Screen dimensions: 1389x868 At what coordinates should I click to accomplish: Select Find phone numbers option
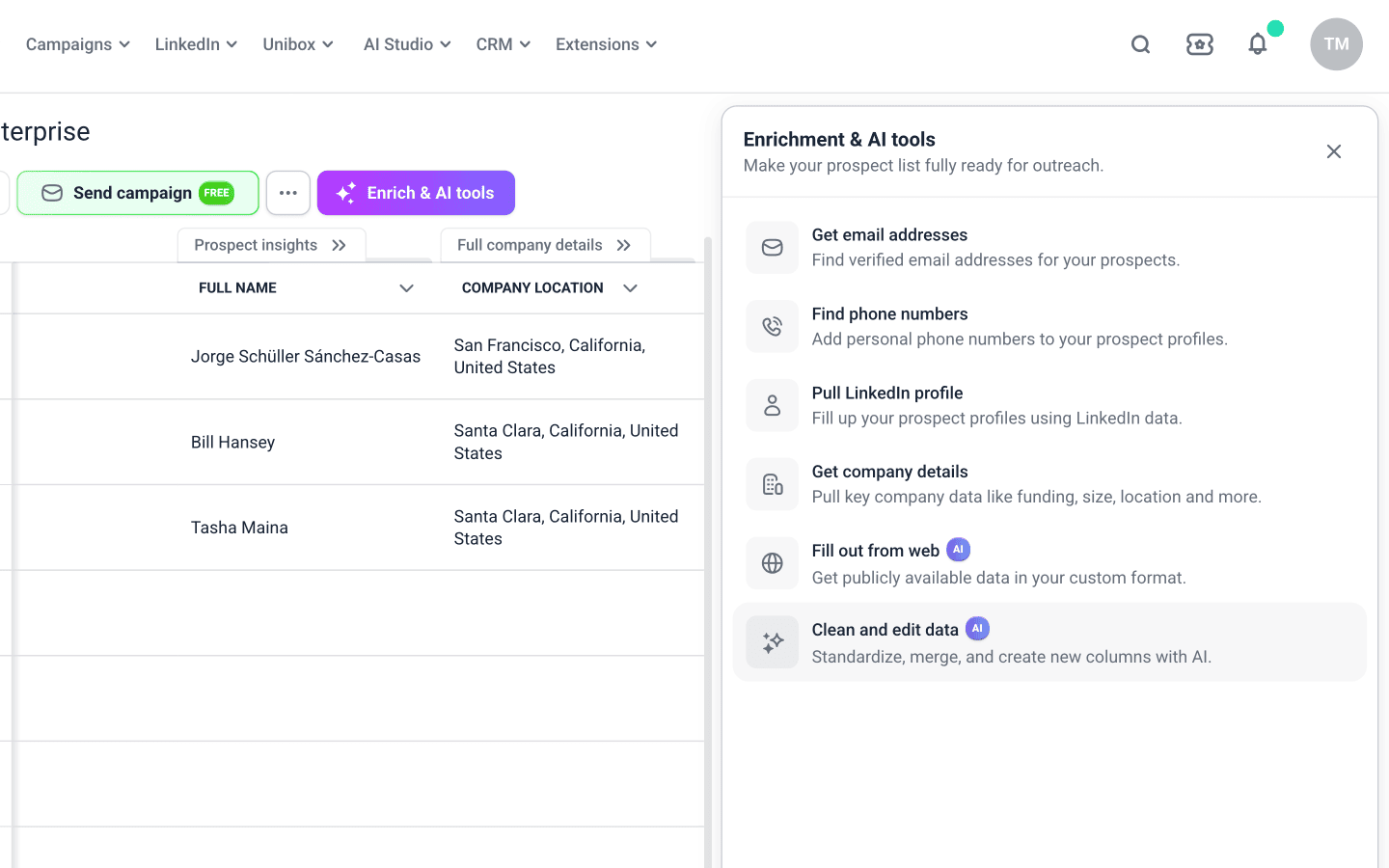(x=1049, y=327)
